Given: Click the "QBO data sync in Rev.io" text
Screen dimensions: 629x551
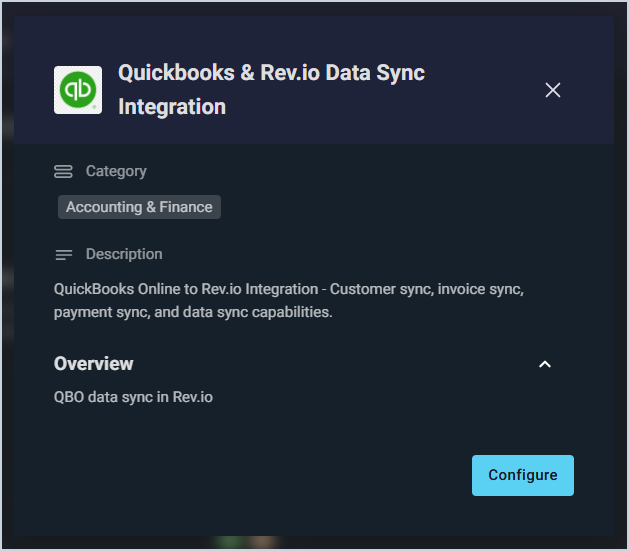Looking at the screenshot, I should click(x=133, y=397).
